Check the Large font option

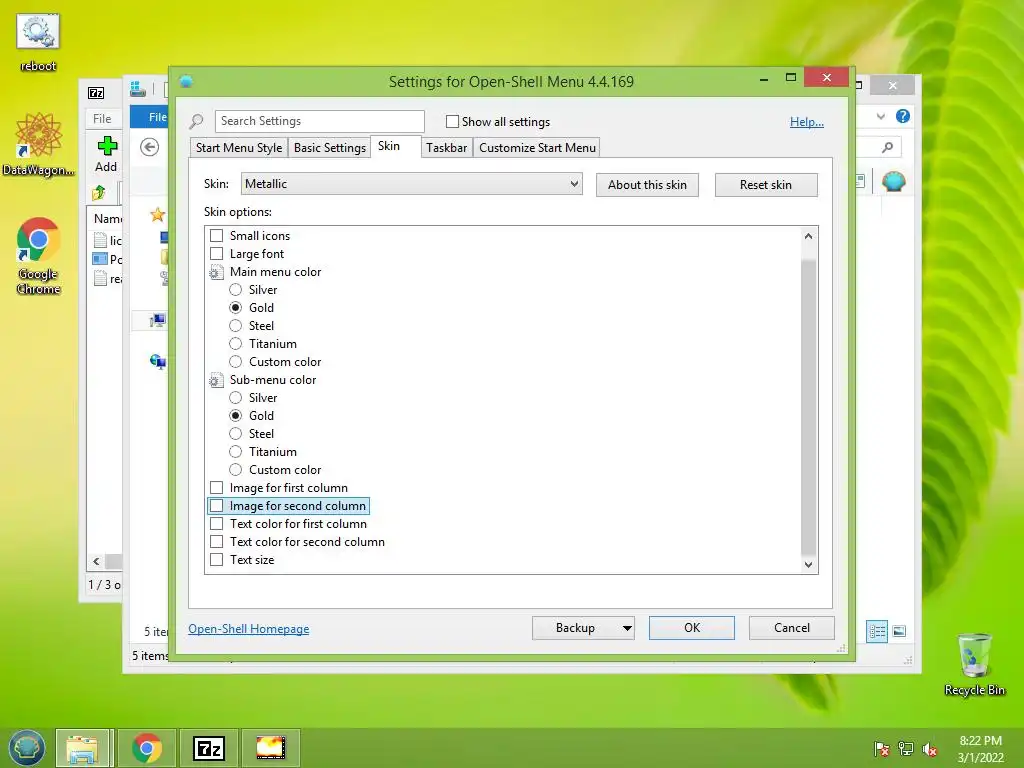point(217,253)
